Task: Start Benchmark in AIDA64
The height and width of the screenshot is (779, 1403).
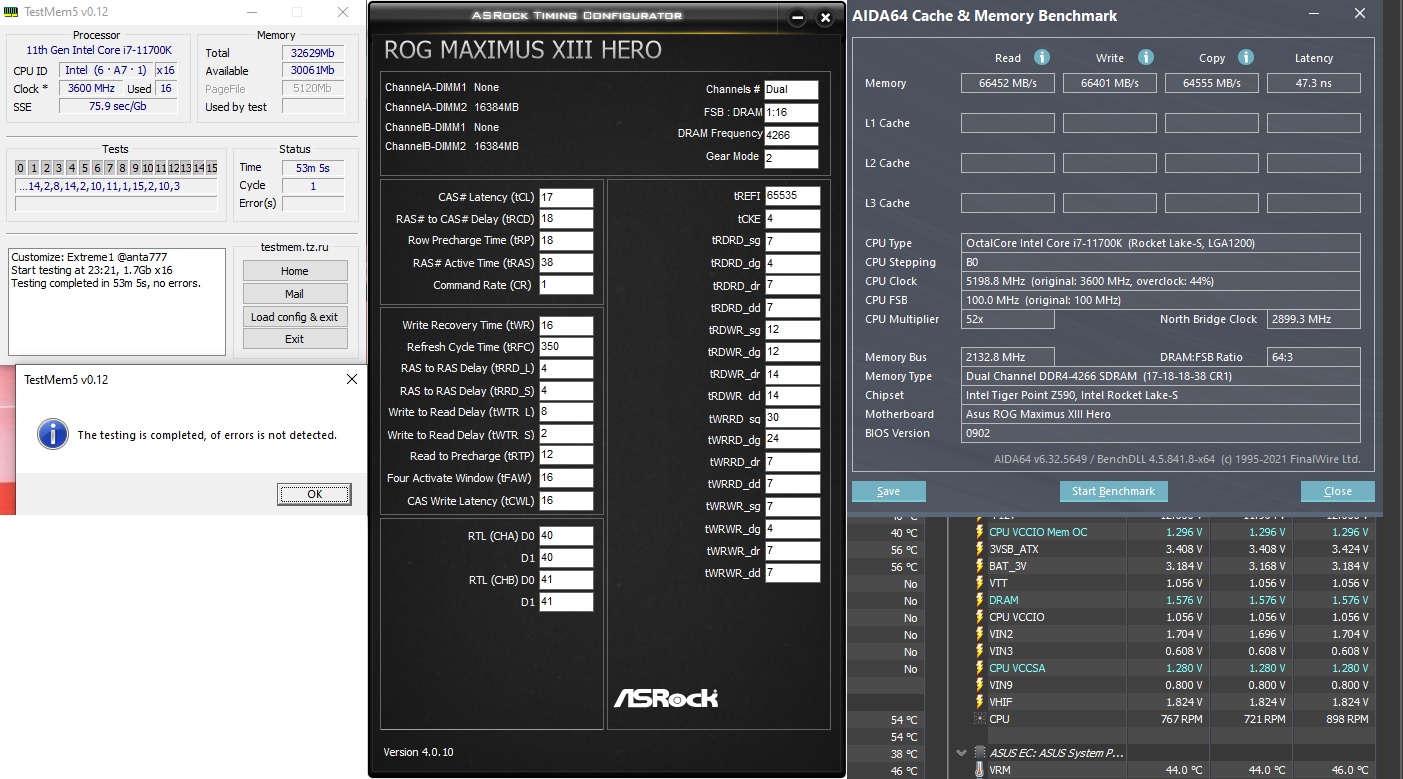Action: pyautogui.click(x=1114, y=491)
